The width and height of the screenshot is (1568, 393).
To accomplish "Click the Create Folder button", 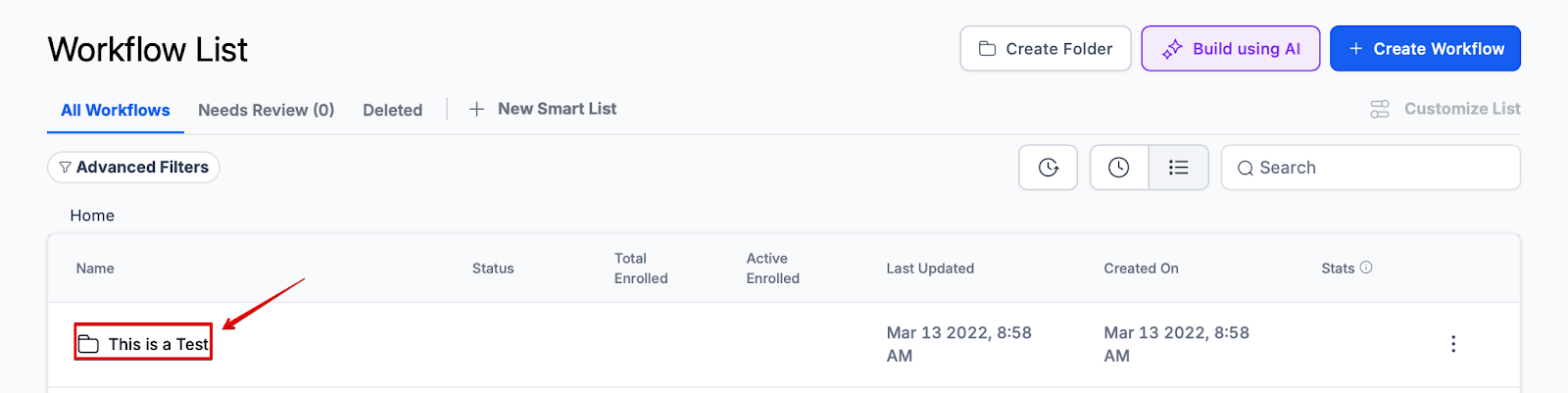I will [x=1045, y=49].
